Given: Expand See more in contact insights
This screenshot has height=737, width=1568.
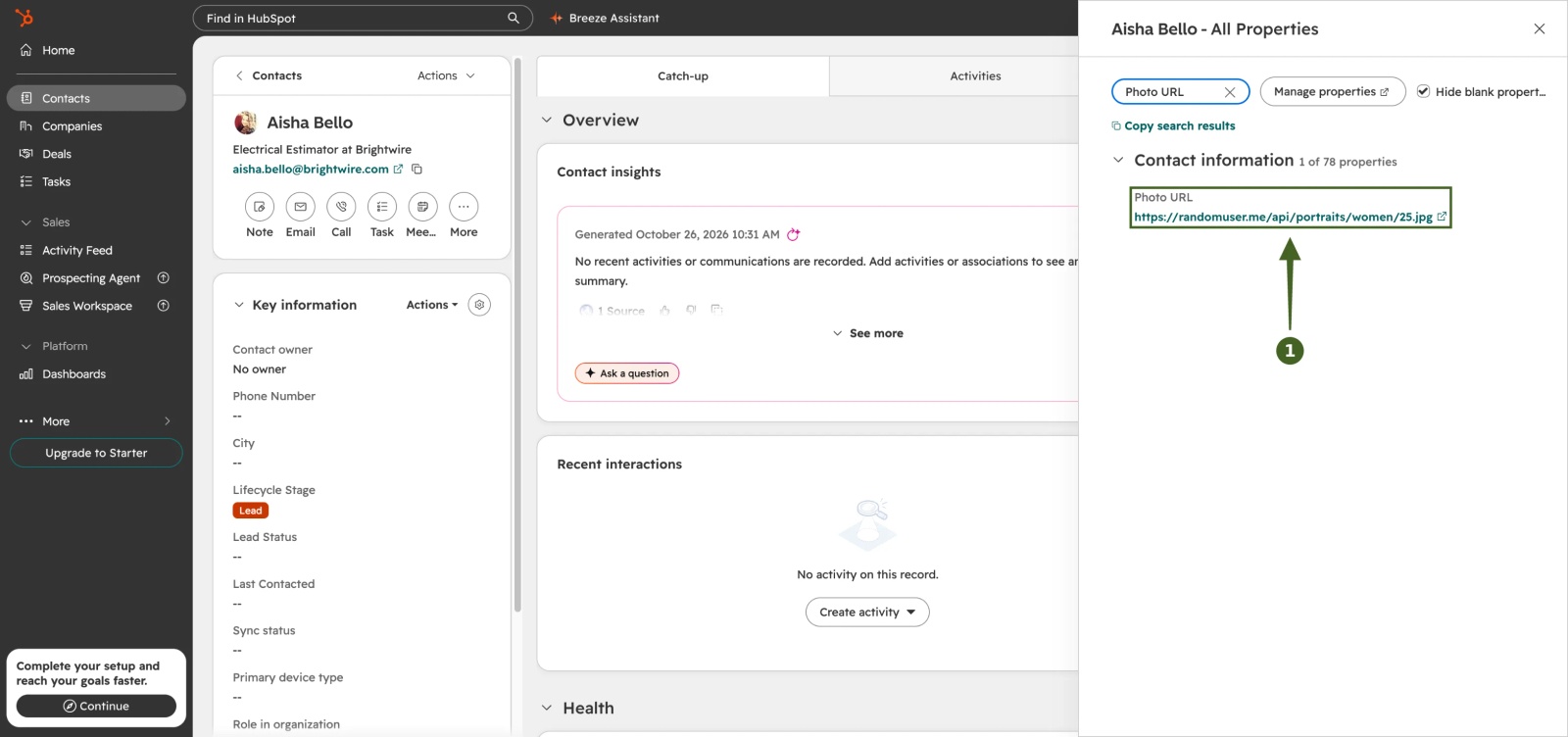Looking at the screenshot, I should (868, 333).
